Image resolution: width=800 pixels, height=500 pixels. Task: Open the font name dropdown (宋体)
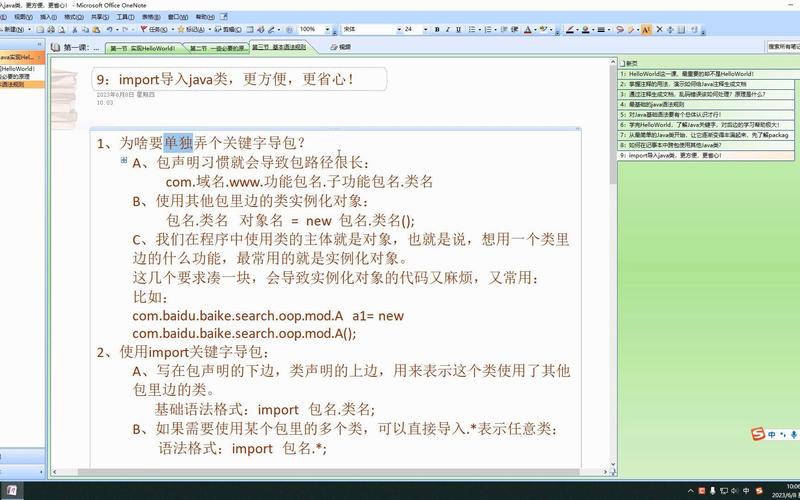(x=398, y=29)
